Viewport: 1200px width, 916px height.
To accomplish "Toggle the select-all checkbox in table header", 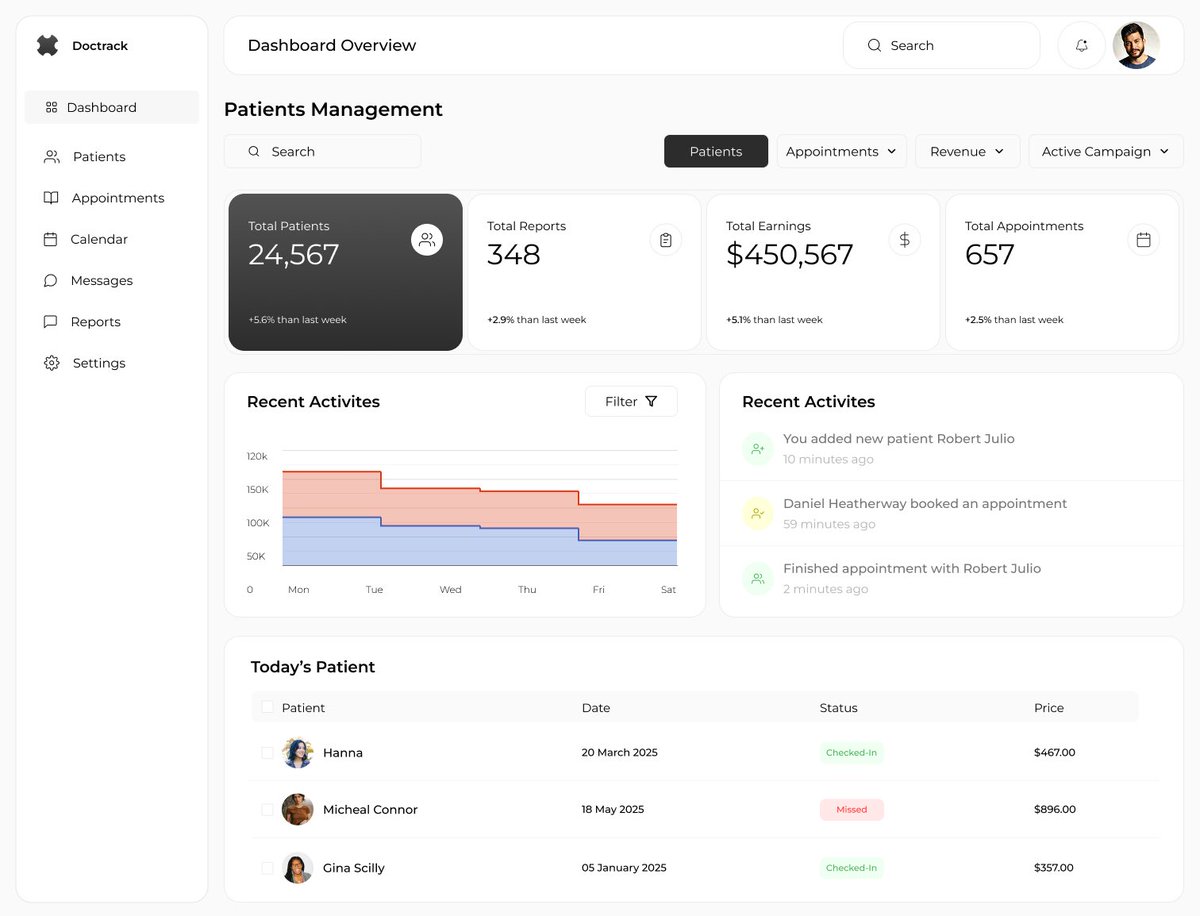I will (x=267, y=707).
